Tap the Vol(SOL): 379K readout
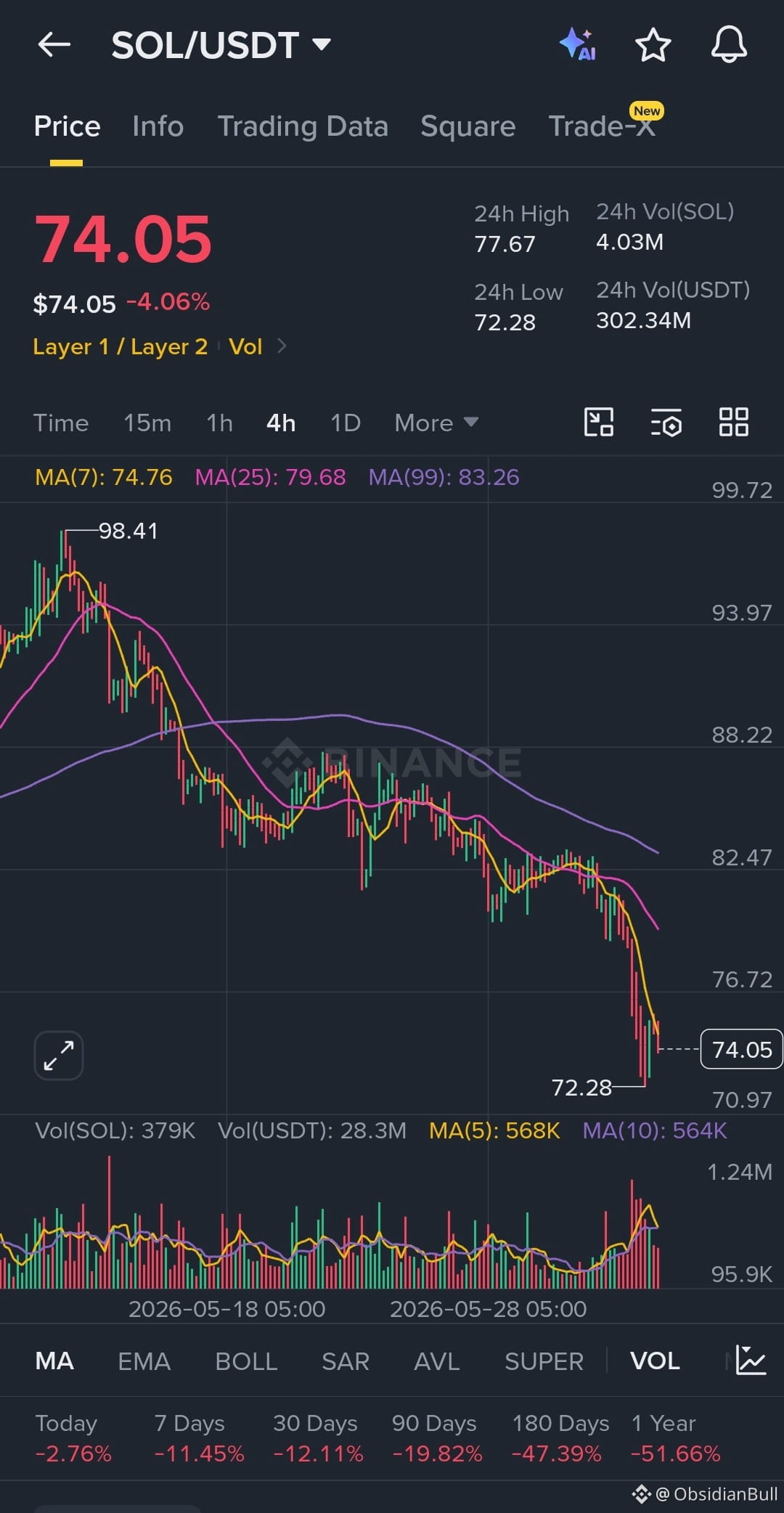Screen dimensions: 784x1513 point(115,1130)
